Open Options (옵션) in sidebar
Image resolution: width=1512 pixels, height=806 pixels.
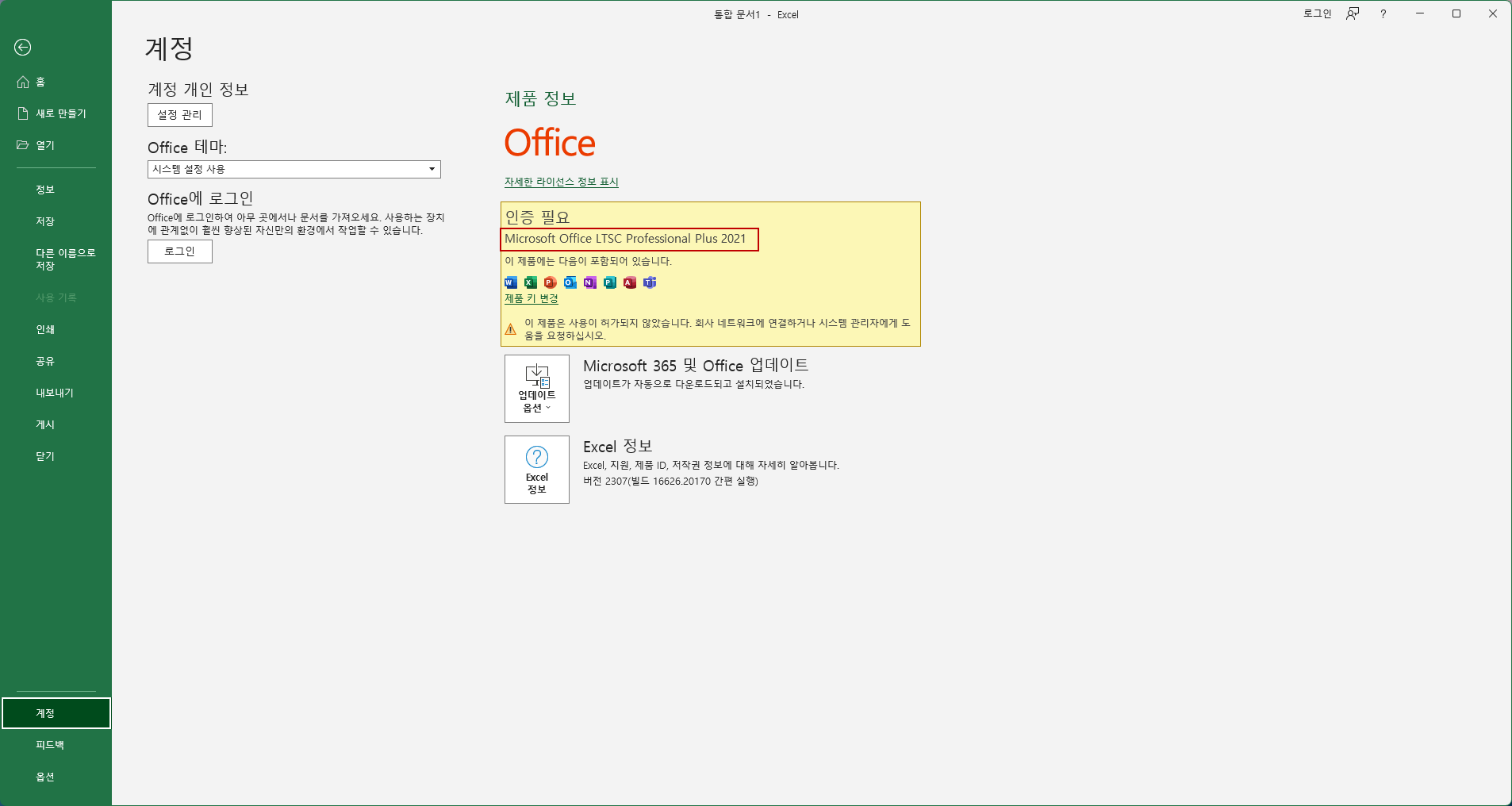45,777
